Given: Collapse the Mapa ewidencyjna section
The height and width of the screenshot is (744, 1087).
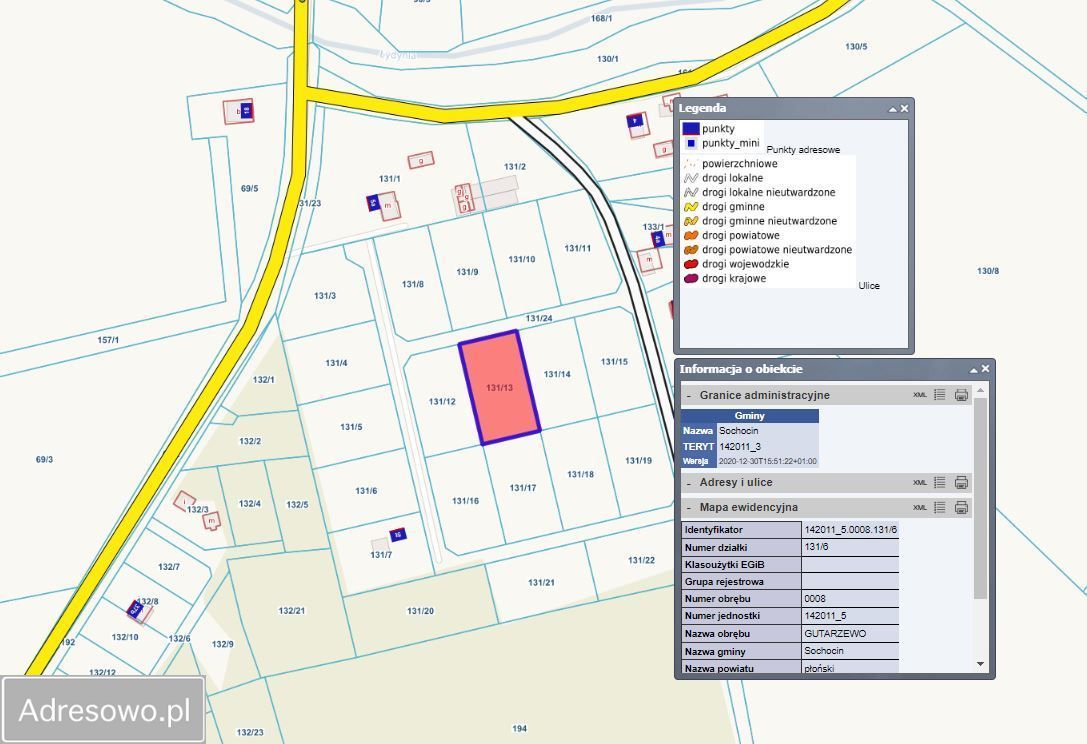Looking at the screenshot, I should [x=688, y=508].
